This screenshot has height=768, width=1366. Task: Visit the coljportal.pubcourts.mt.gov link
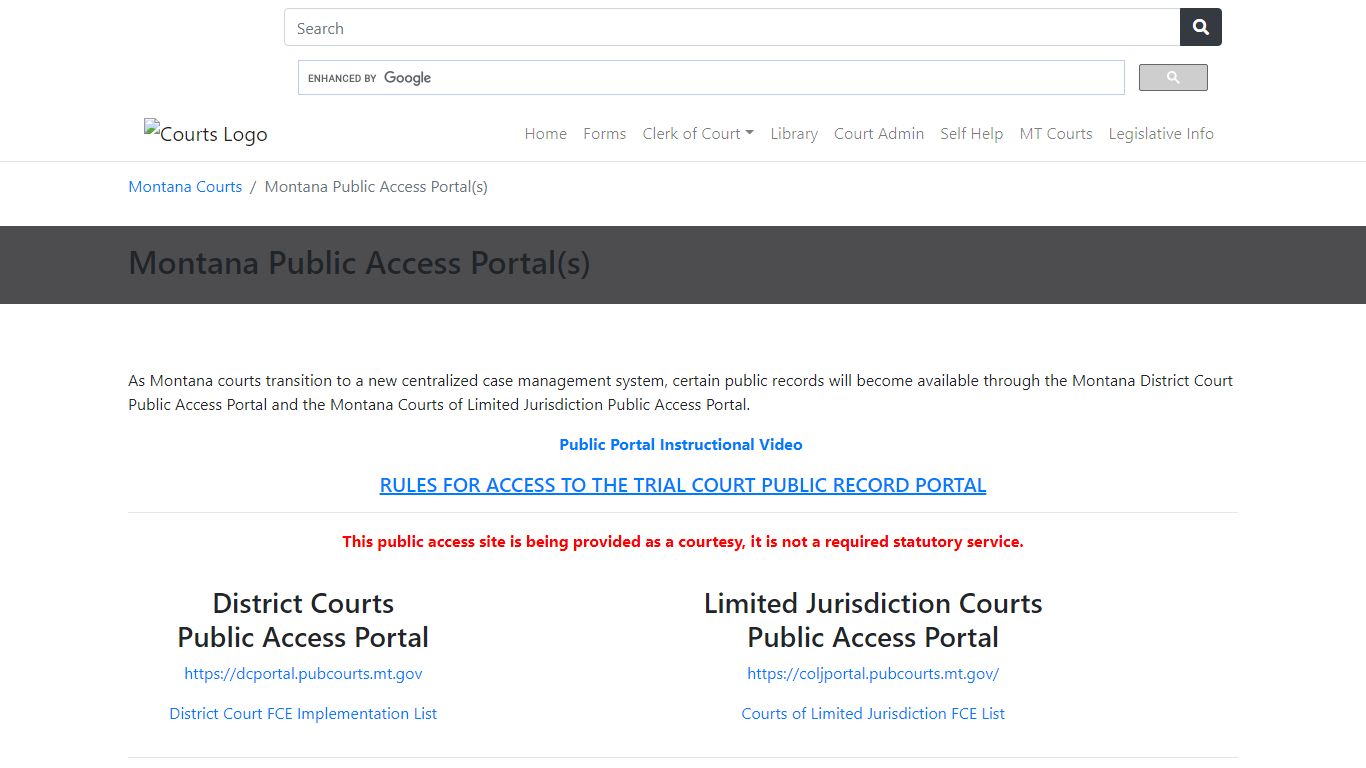873,674
